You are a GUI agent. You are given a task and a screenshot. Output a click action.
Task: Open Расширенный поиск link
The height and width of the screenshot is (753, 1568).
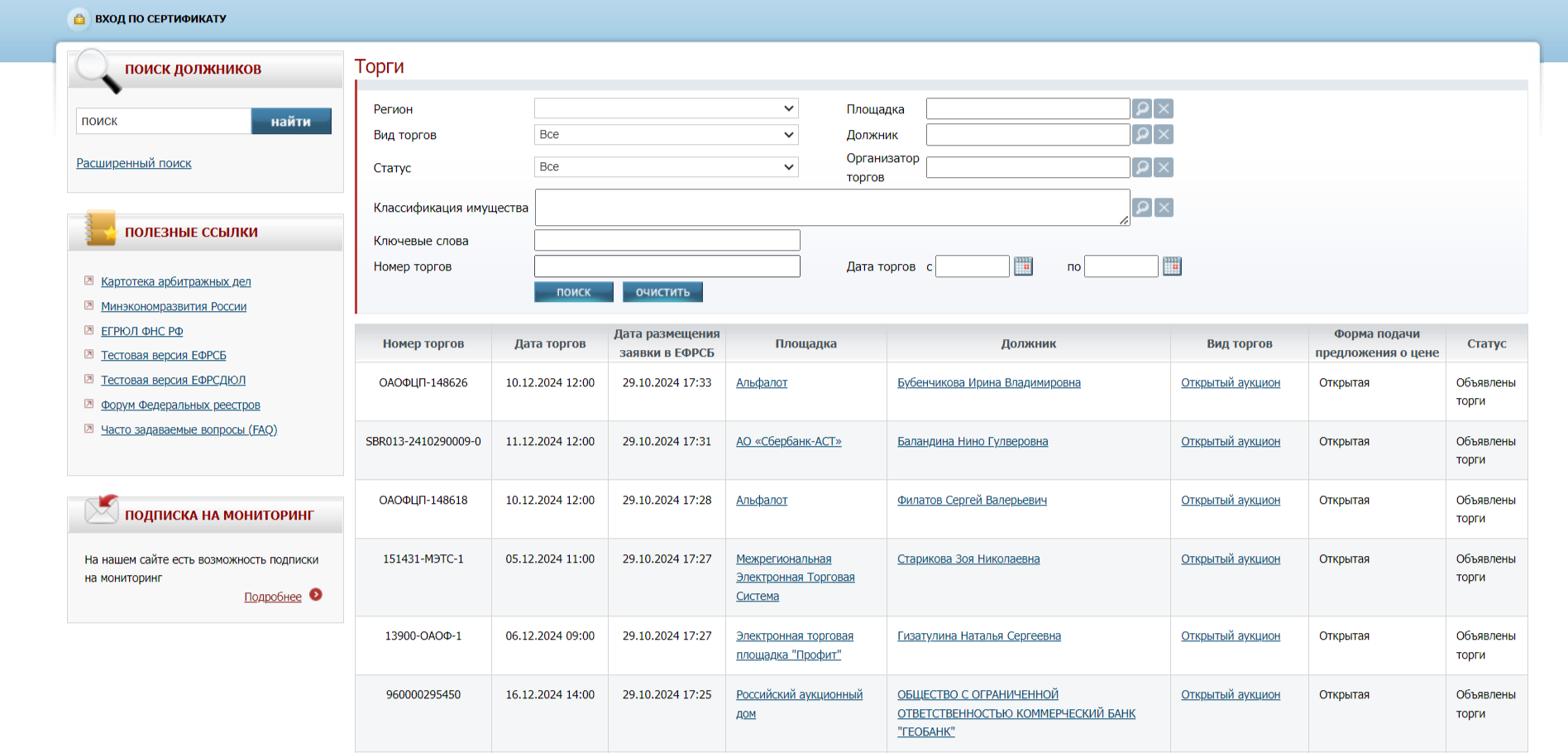click(x=134, y=164)
